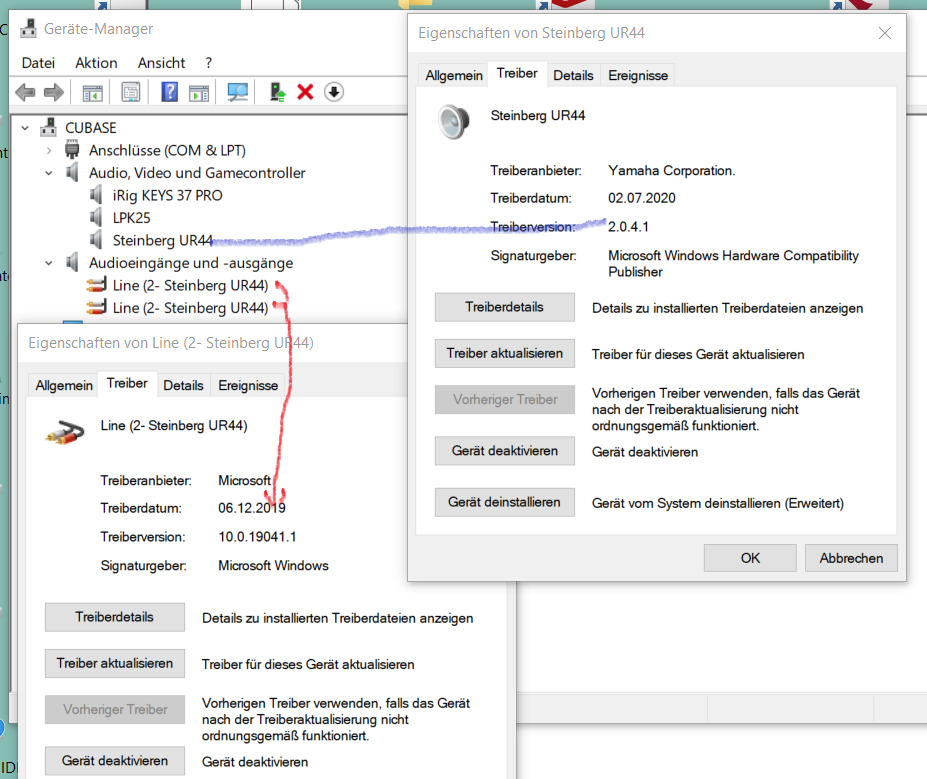
Task: Switch to Allgemein tab in Line properties
Action: pos(63,385)
